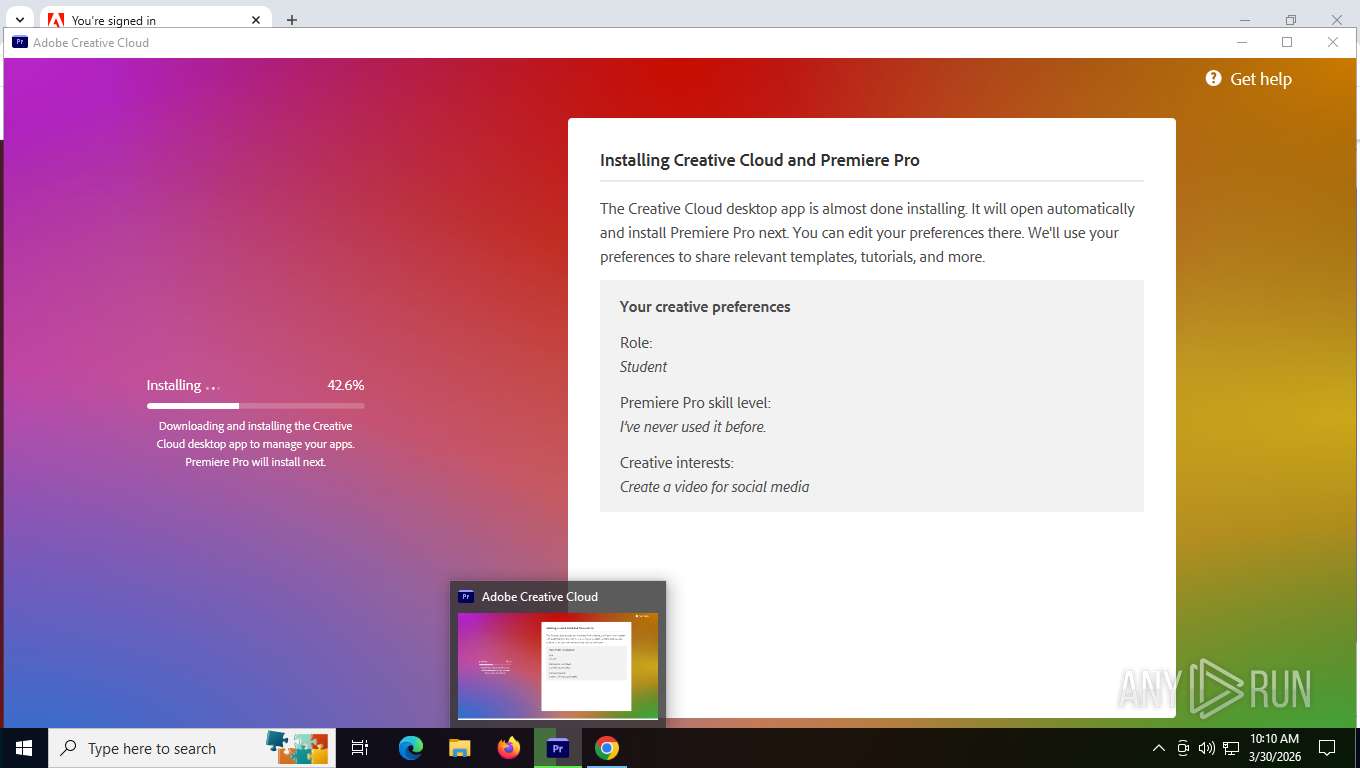
Task: Click the Adobe Creative Cloud title bar Pr icon
Action: tap(19, 42)
